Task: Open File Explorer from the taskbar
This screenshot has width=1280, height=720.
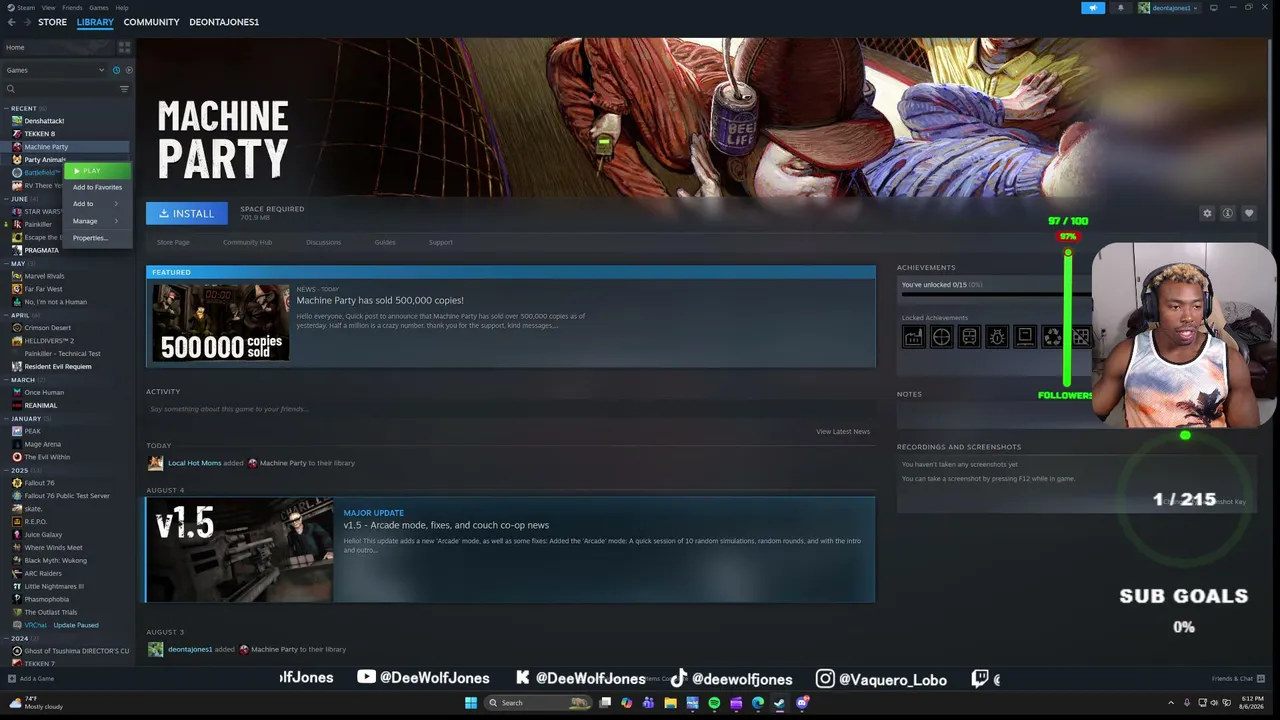Action: [670, 703]
